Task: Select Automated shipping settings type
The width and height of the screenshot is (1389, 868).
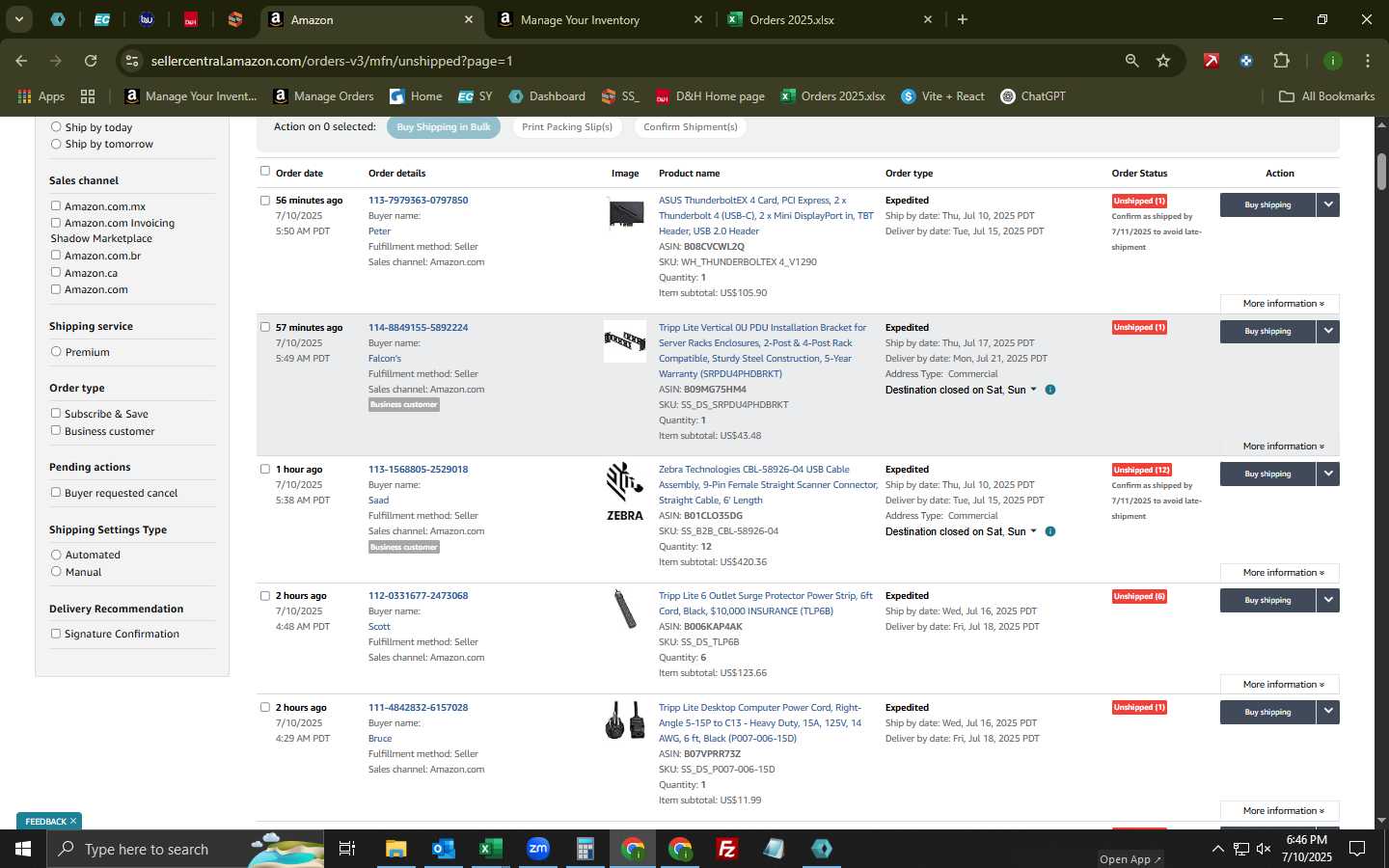Action: tap(56, 555)
